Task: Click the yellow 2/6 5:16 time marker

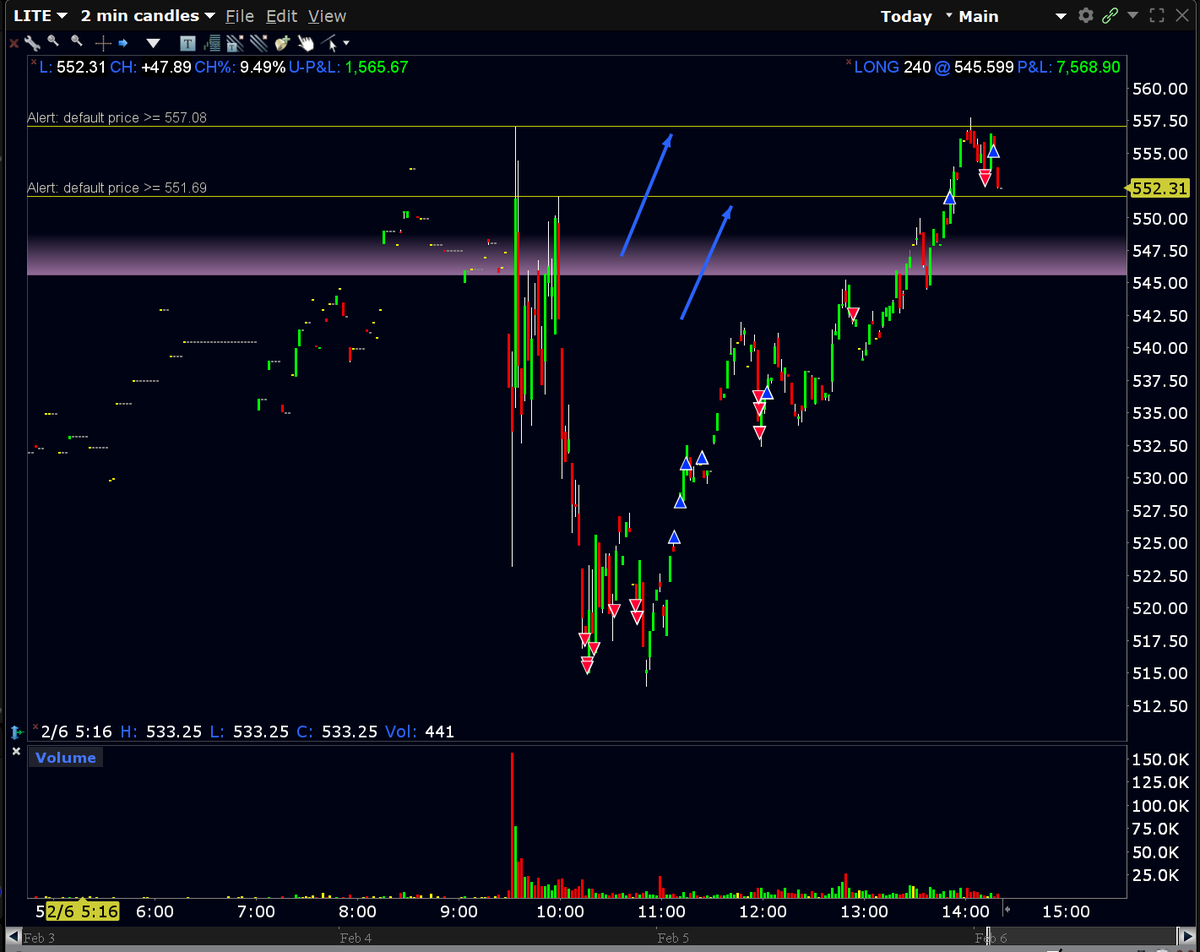Action: (84, 912)
